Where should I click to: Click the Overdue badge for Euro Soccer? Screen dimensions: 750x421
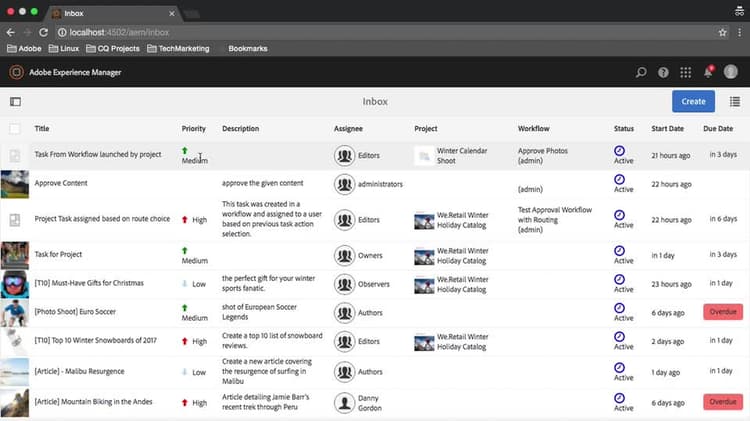click(723, 312)
